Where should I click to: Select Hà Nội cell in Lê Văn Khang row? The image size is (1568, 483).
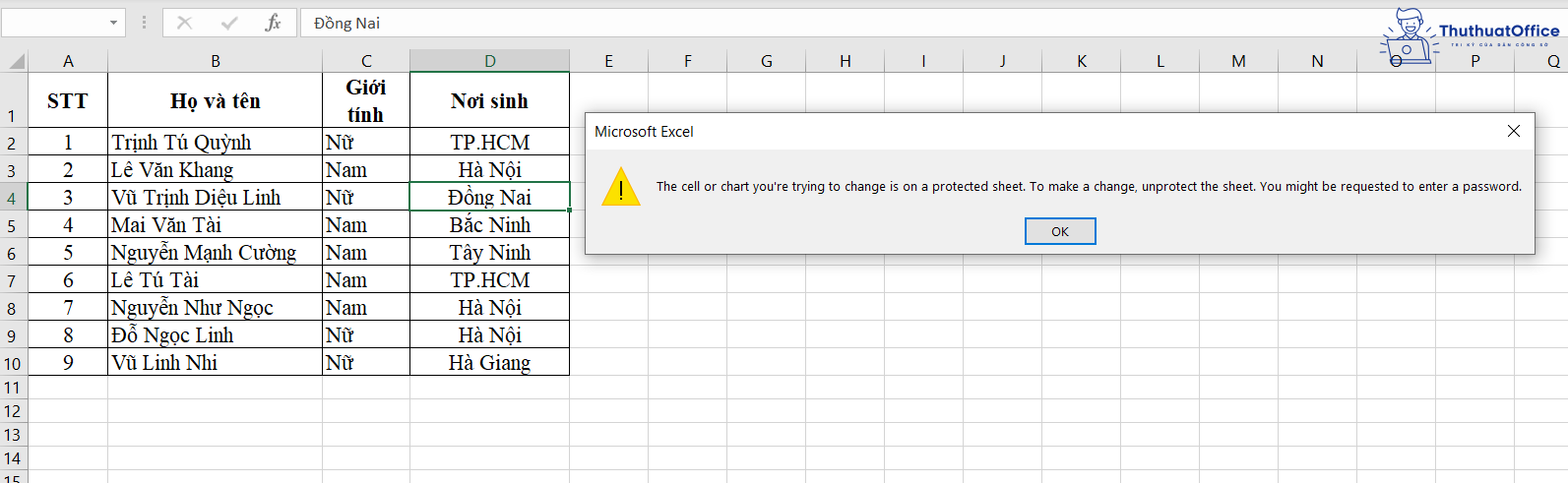pos(490,169)
